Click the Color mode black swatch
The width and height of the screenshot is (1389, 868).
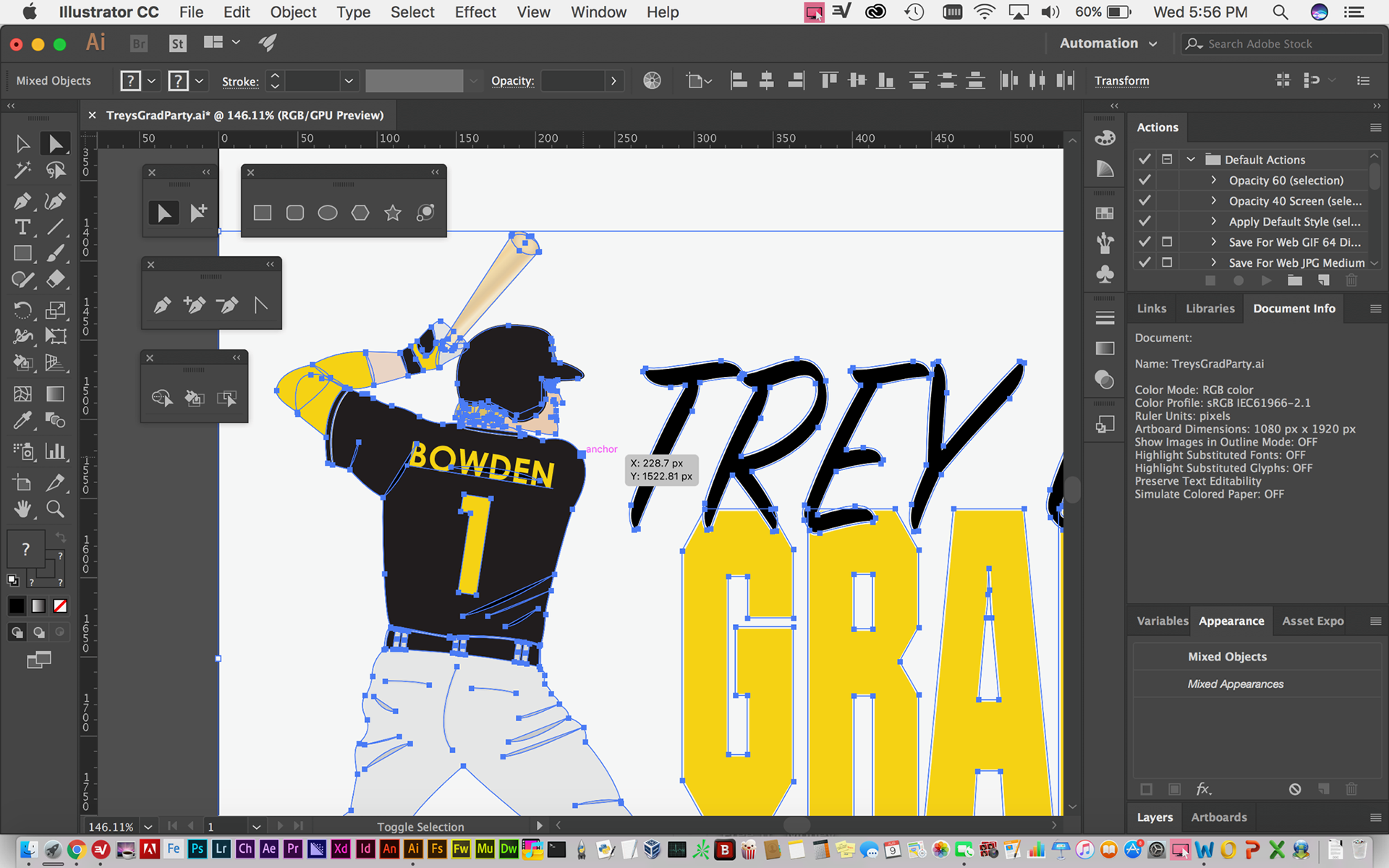(x=16, y=606)
